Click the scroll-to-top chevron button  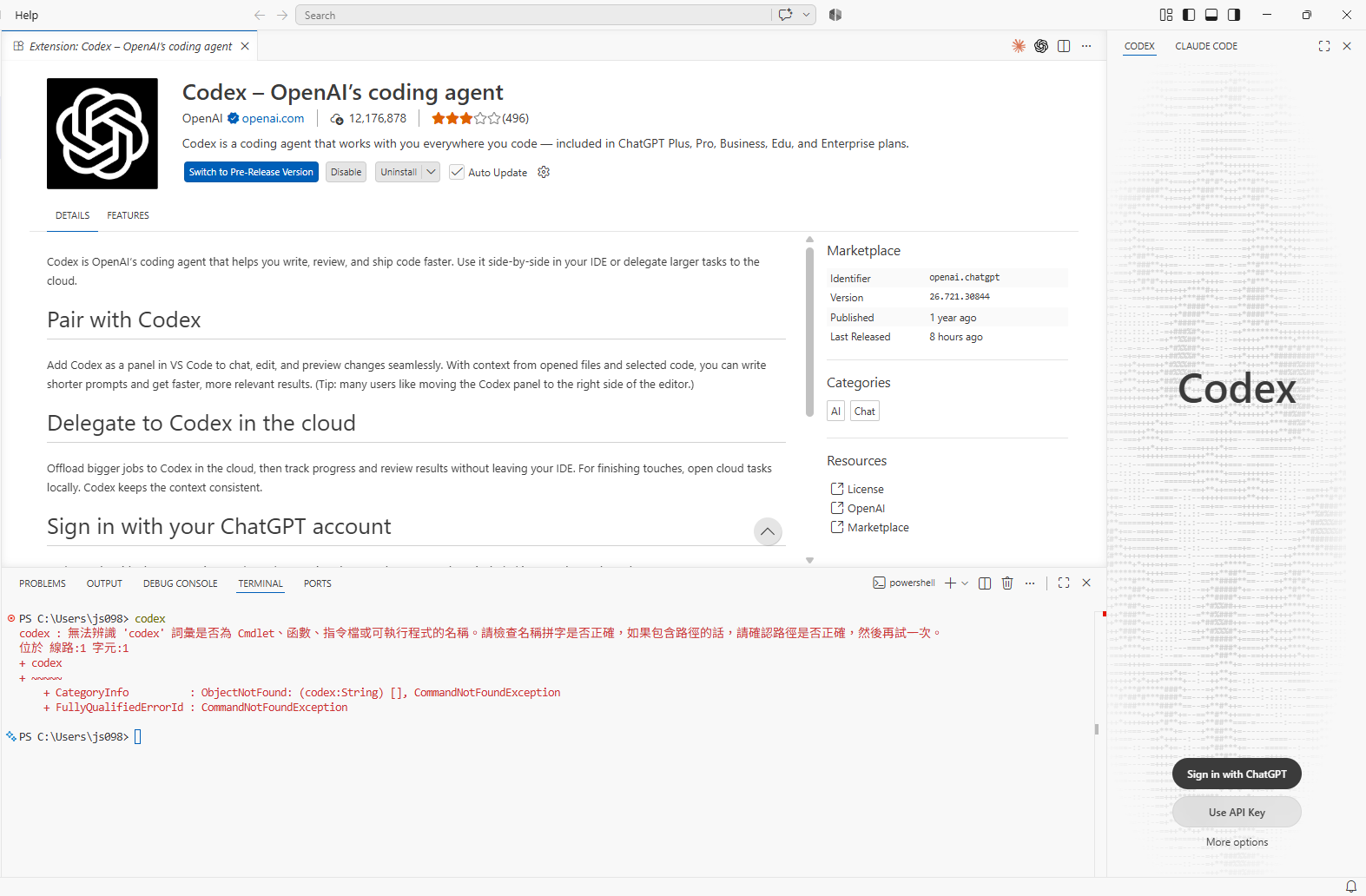(768, 531)
